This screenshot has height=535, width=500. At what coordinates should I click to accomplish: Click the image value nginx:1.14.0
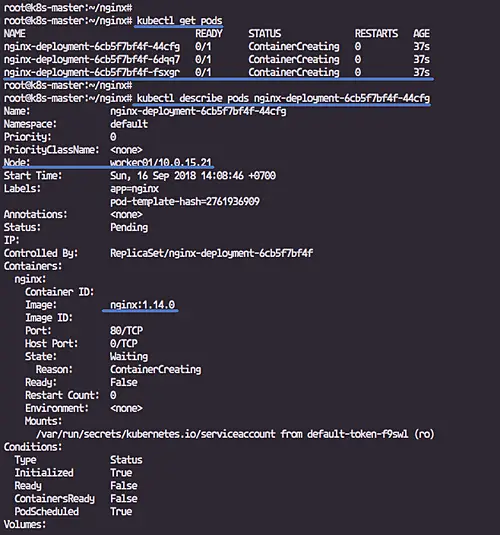pos(142,305)
